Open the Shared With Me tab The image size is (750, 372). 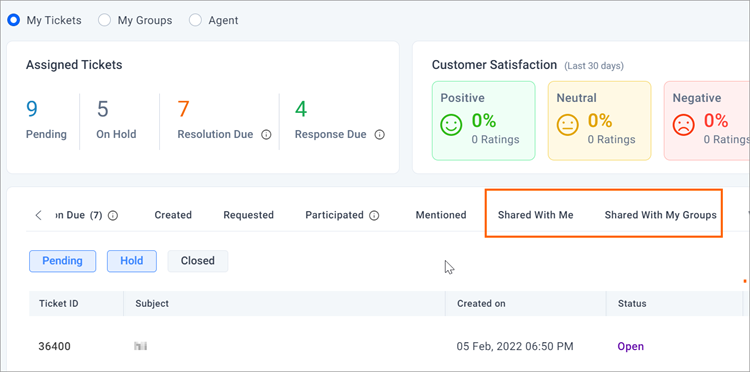(x=535, y=215)
